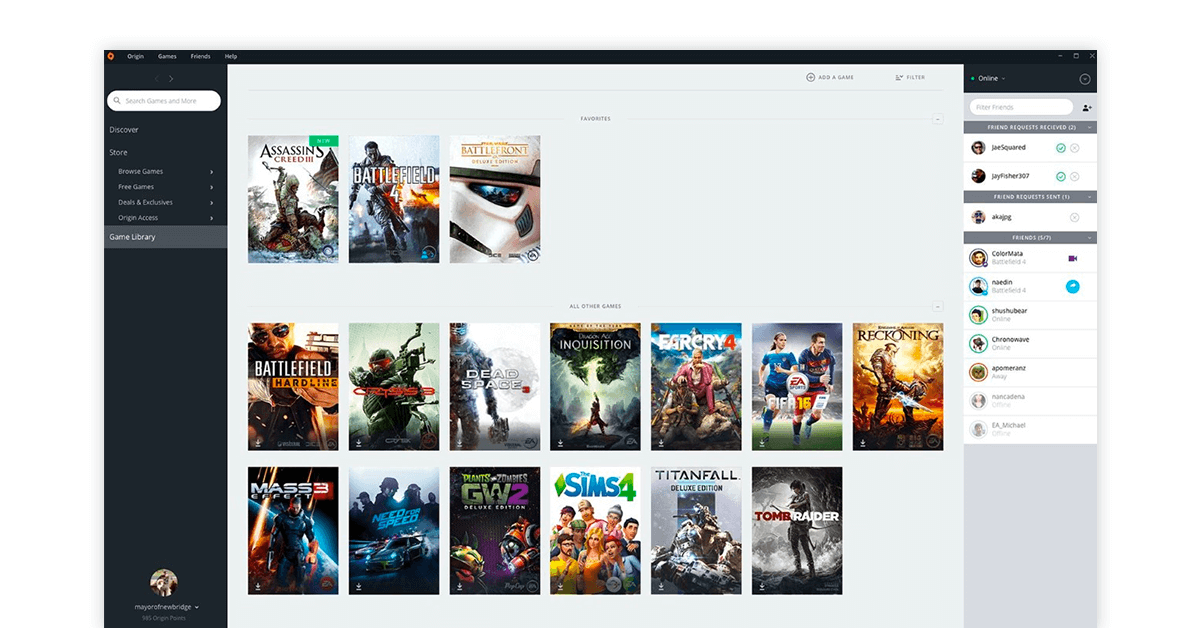Image resolution: width=1200 pixels, height=628 pixels.
Task: Expand the Deals & Exclusives submenu arrow
Action: [x=212, y=202]
